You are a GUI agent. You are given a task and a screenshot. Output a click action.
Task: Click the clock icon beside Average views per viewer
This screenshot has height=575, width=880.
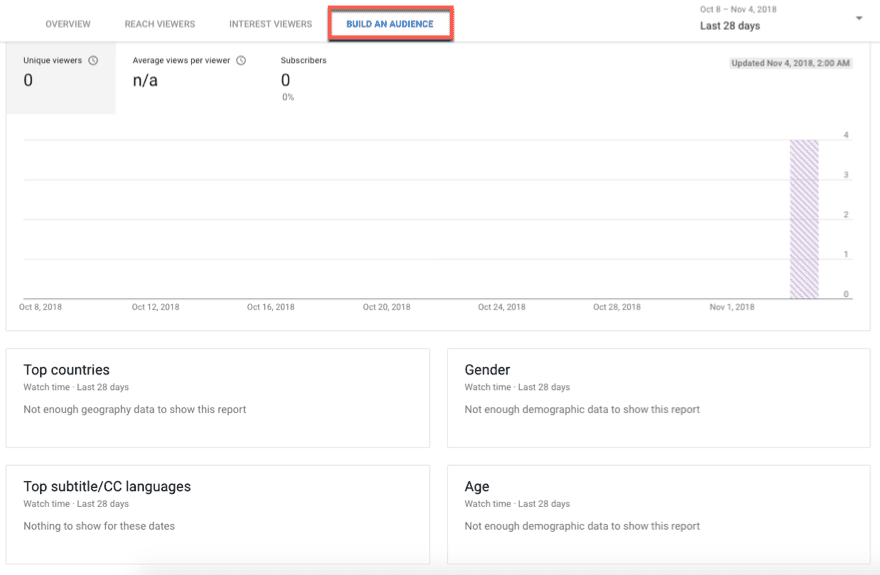(x=241, y=61)
